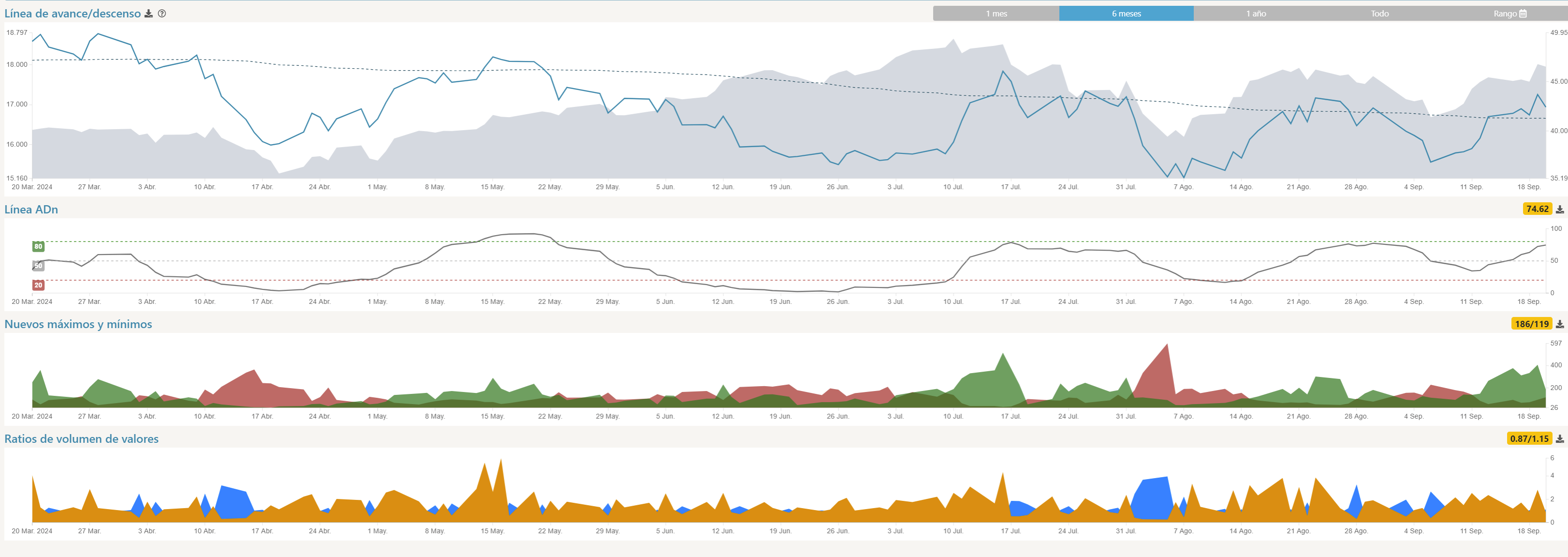The height and width of the screenshot is (557, 1568).
Task: Click the Nuevos máximos y mínimos title
Action: [x=78, y=324]
